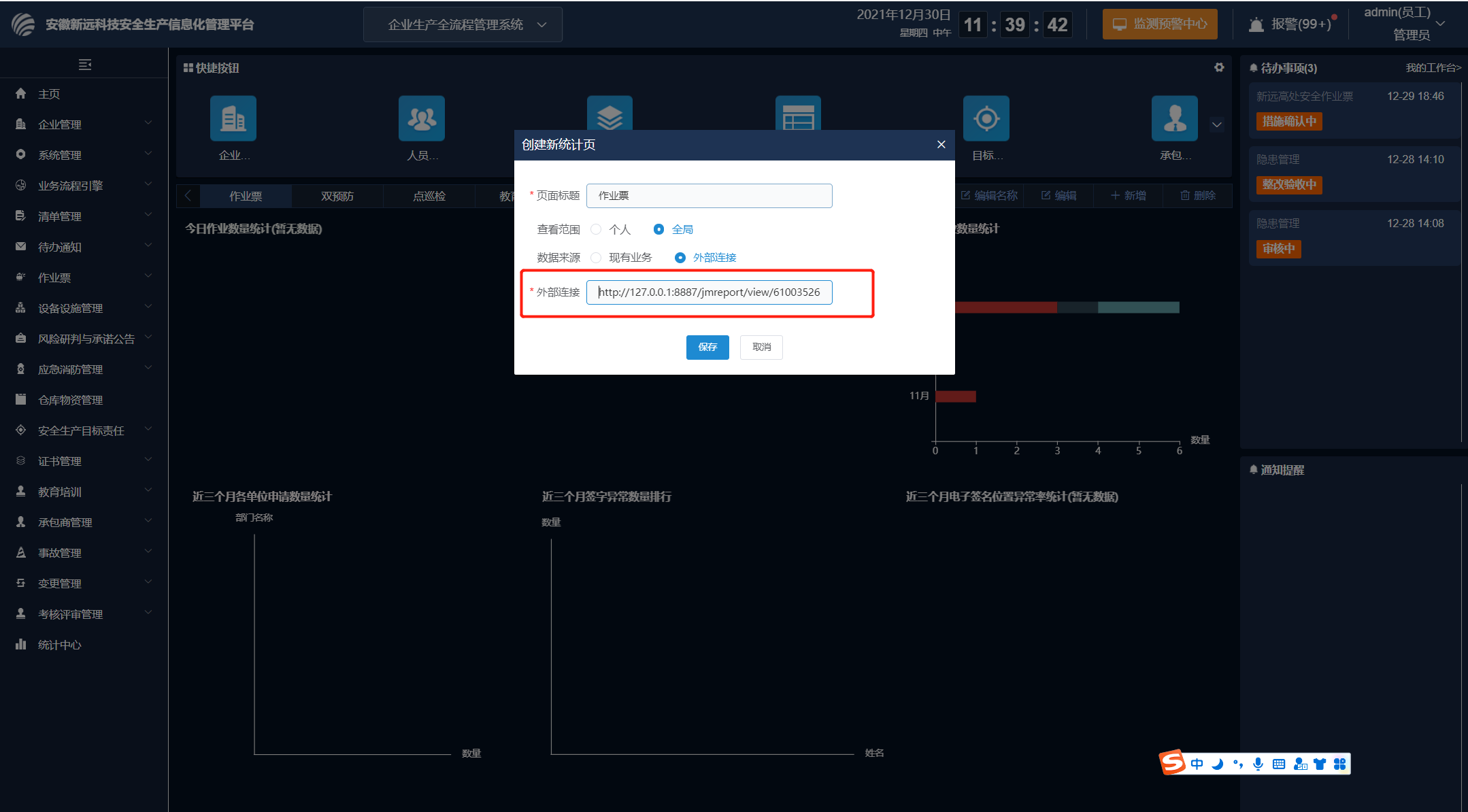Viewport: 1468px width, 812px height.
Task: Click 删除 toolbar button
Action: tap(1197, 196)
